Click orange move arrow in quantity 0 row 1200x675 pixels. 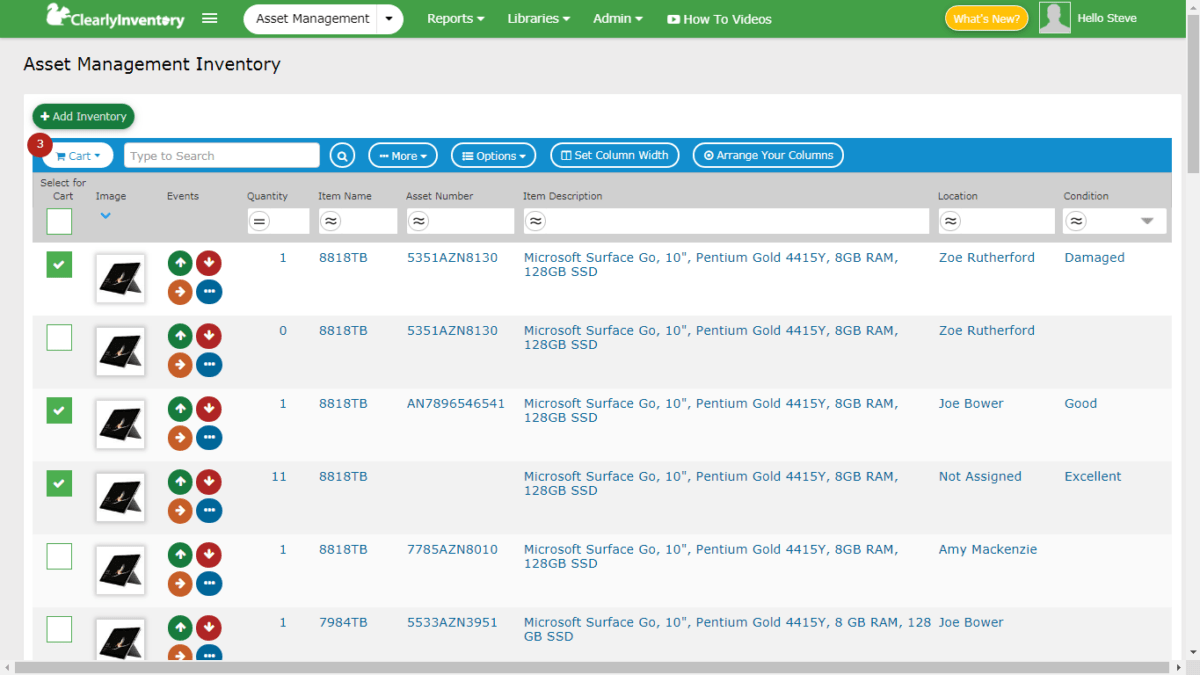[180, 365]
